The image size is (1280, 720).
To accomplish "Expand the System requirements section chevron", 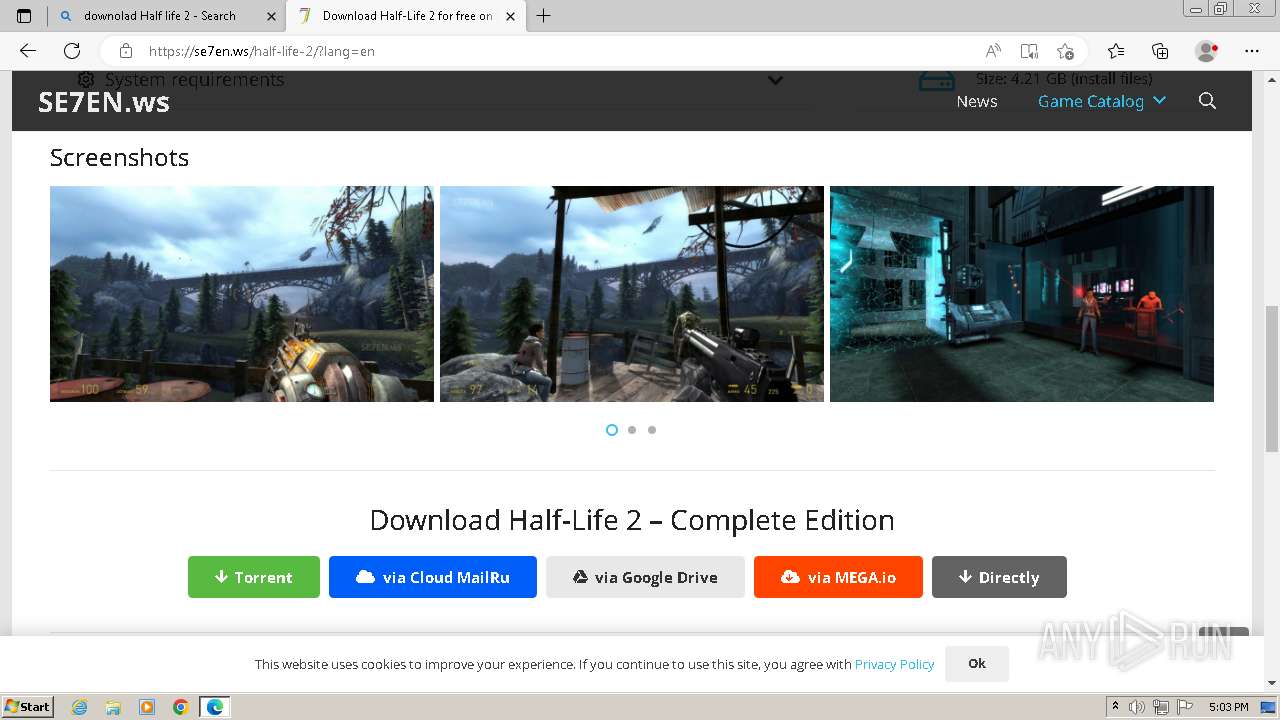I will [775, 80].
